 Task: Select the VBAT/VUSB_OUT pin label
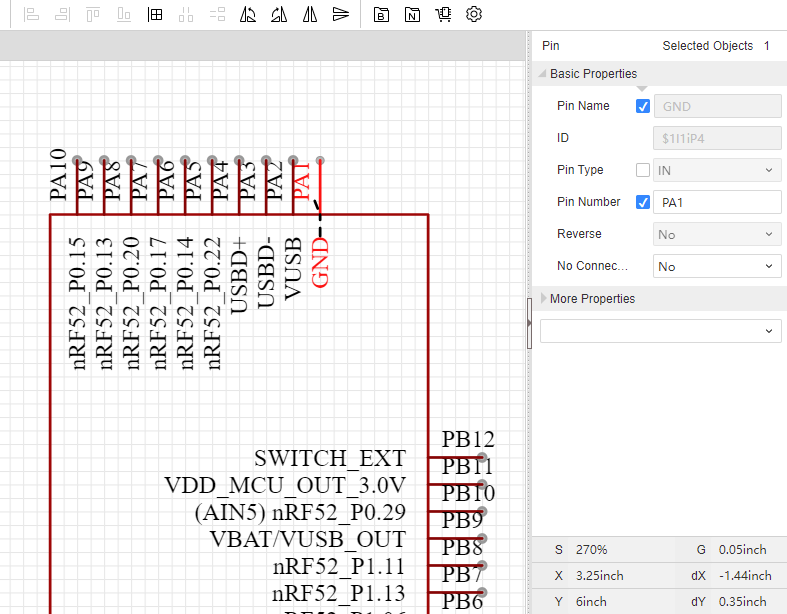pyautogui.click(x=308, y=540)
